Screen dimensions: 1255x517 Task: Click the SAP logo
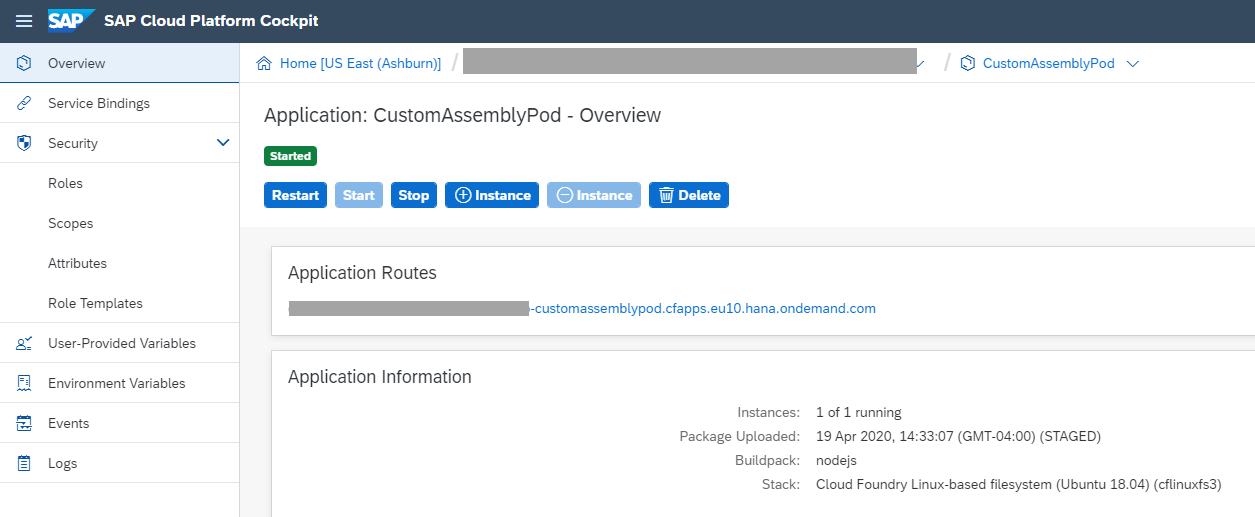pyautogui.click(x=71, y=21)
